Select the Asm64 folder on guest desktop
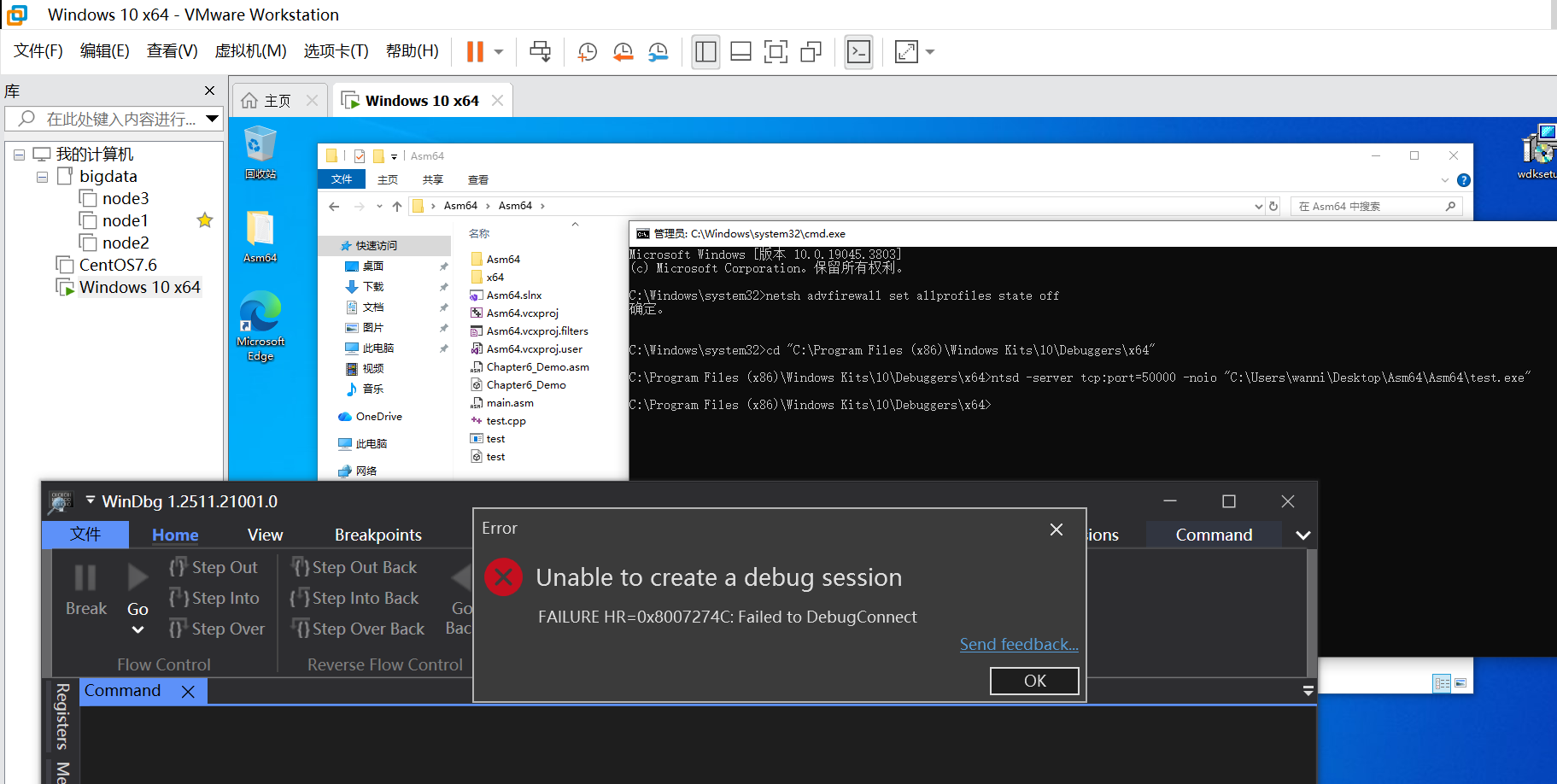 tap(260, 236)
